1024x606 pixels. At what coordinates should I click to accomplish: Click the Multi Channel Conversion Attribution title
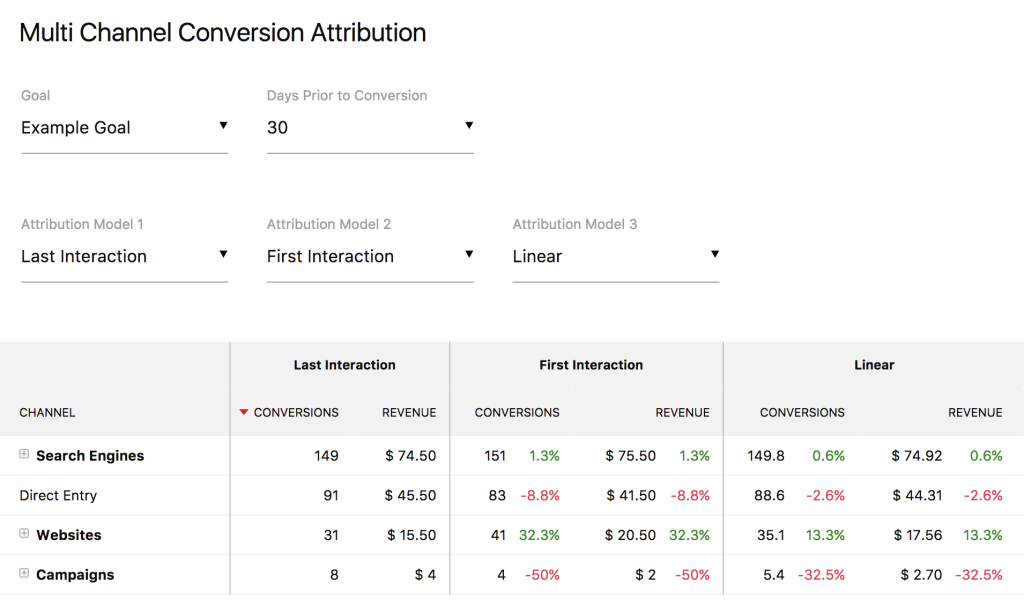[223, 32]
